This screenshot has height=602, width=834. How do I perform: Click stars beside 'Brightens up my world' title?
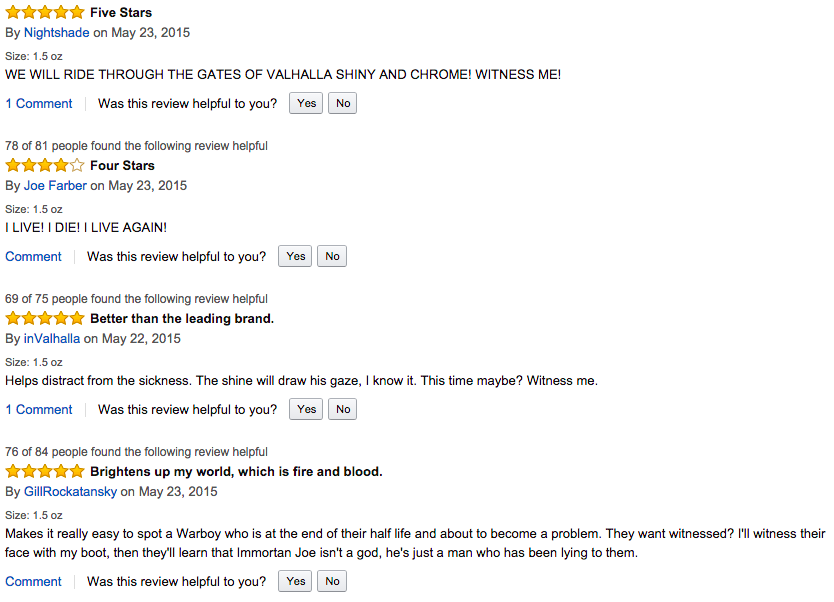click(45, 471)
